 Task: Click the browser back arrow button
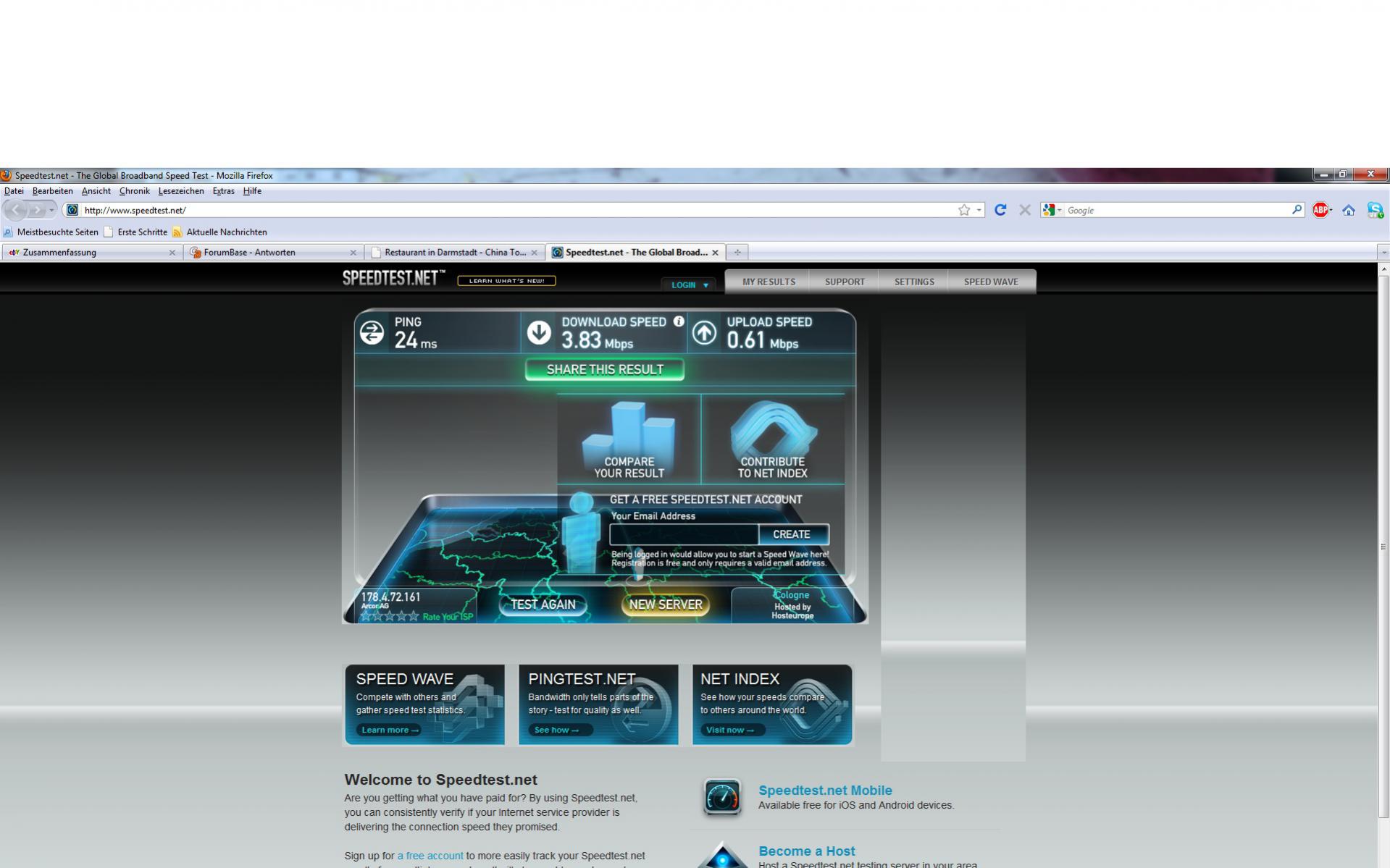tap(16, 210)
